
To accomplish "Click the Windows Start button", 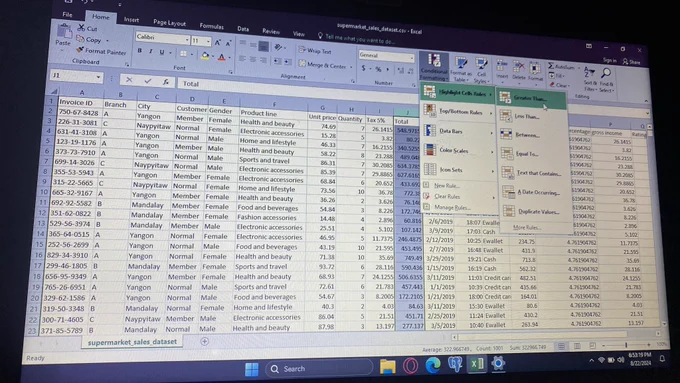I will [252, 369].
